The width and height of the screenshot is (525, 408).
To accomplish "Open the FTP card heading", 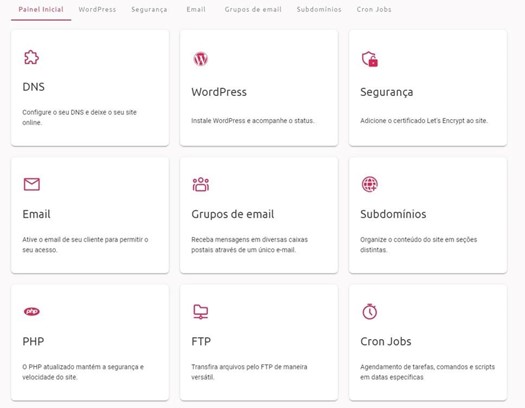I will 201,341.
